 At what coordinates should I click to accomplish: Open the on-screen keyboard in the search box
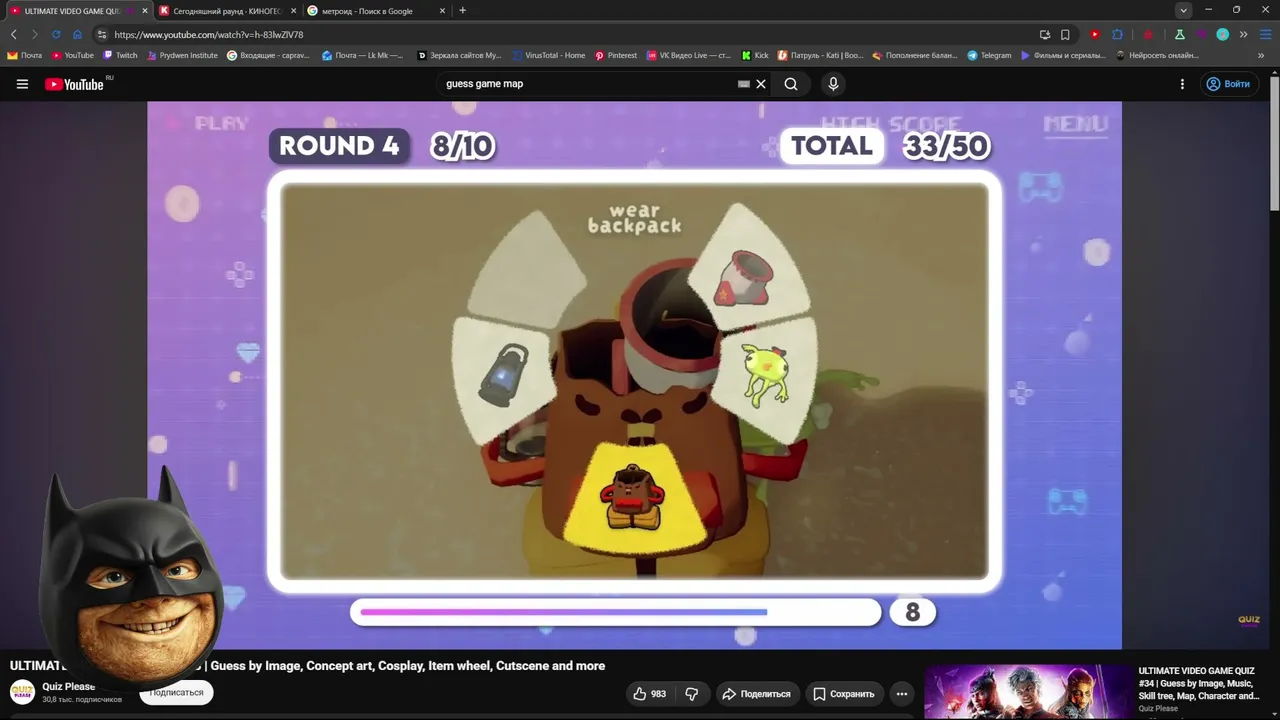click(x=743, y=84)
